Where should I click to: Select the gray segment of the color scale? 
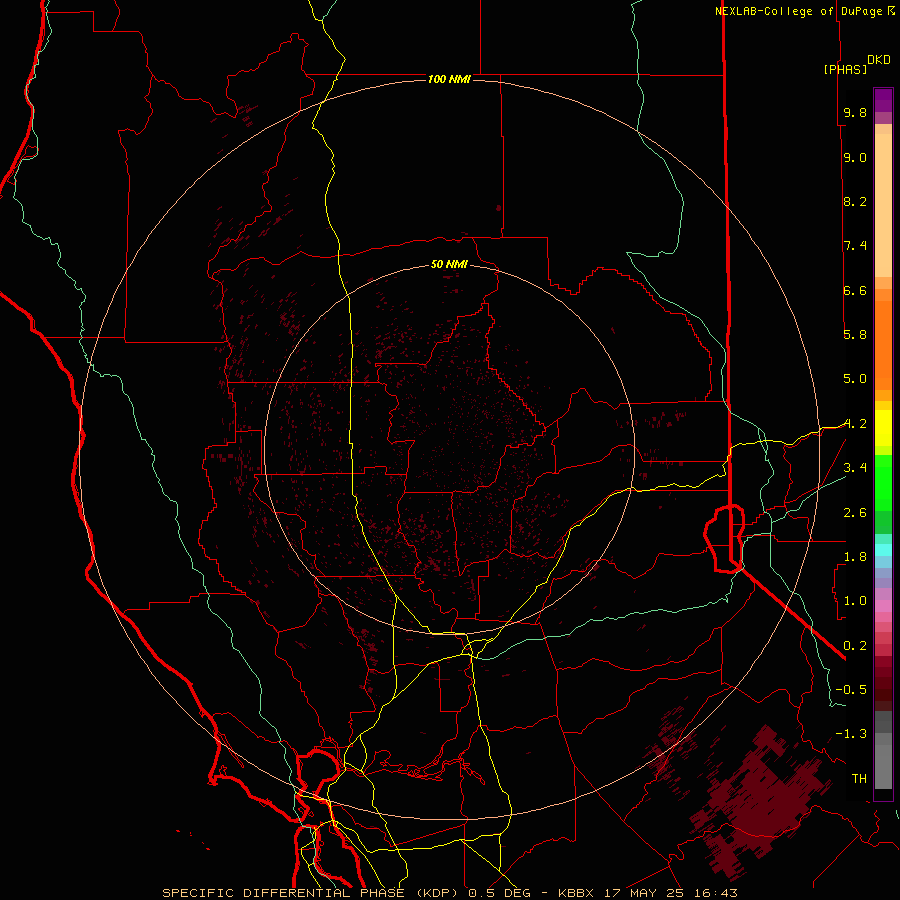(x=883, y=751)
